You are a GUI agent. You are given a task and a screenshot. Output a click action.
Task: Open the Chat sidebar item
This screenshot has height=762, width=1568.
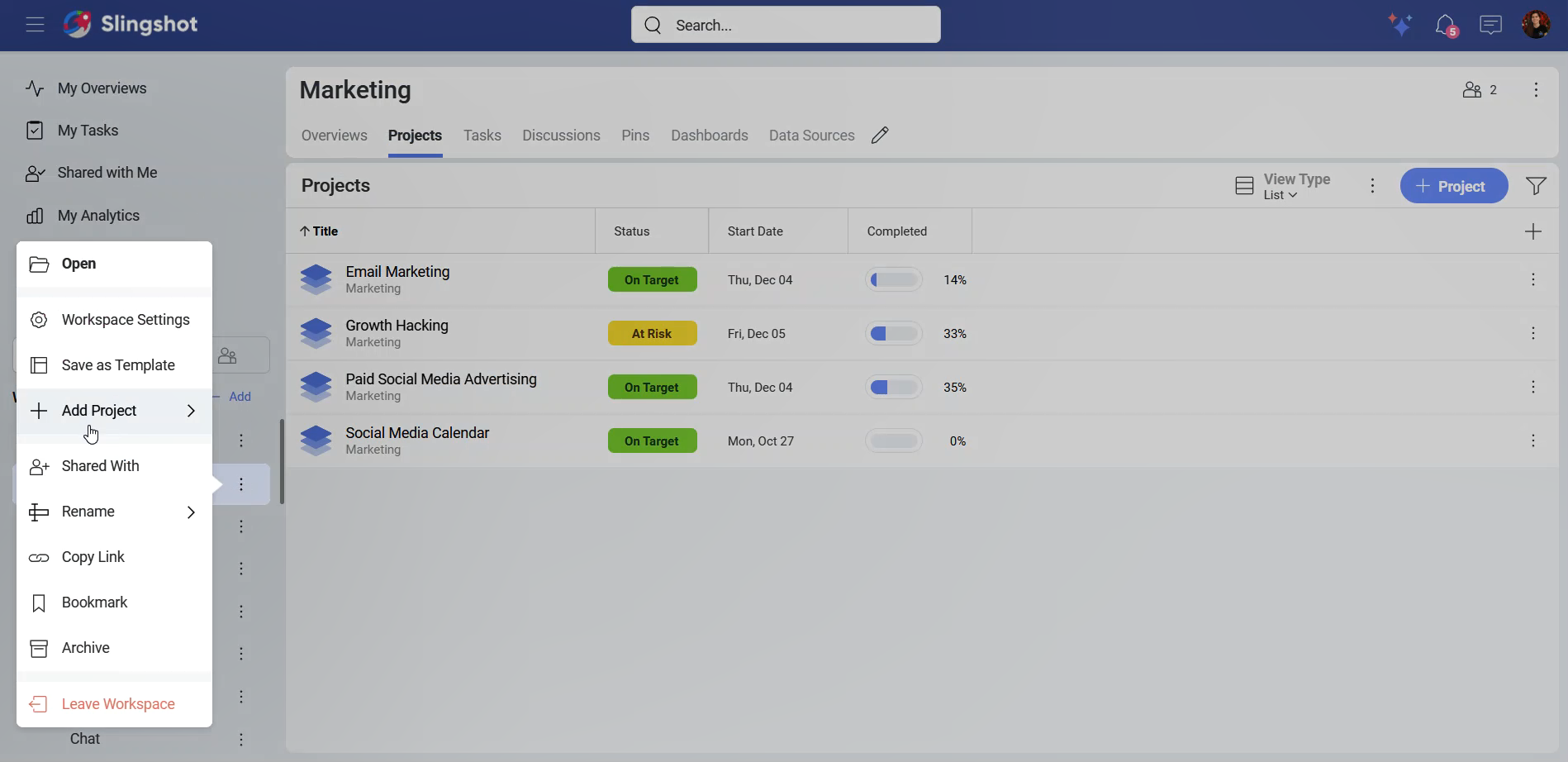click(85, 739)
